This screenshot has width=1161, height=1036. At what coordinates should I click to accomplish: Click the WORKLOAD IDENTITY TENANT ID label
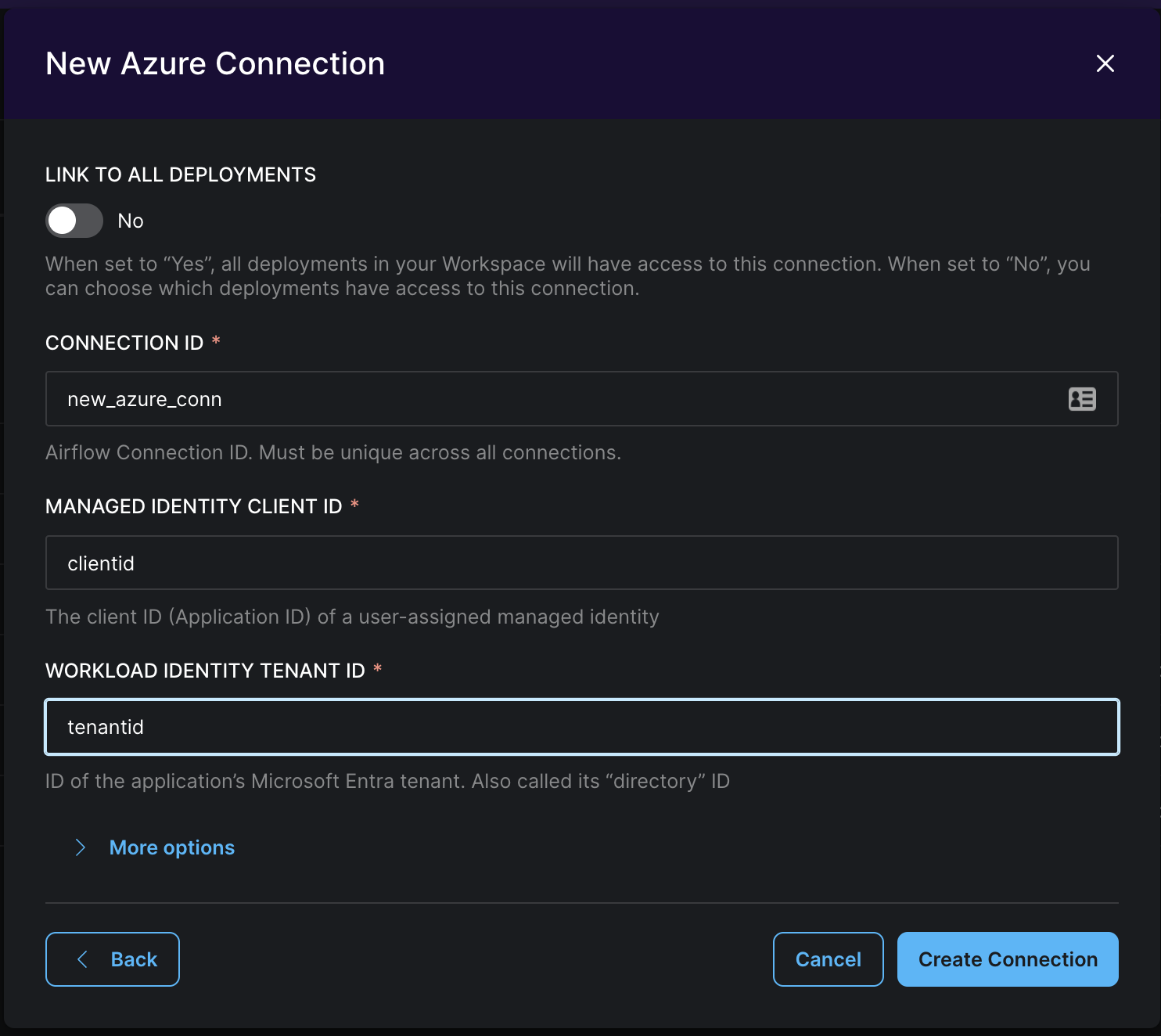coord(205,671)
